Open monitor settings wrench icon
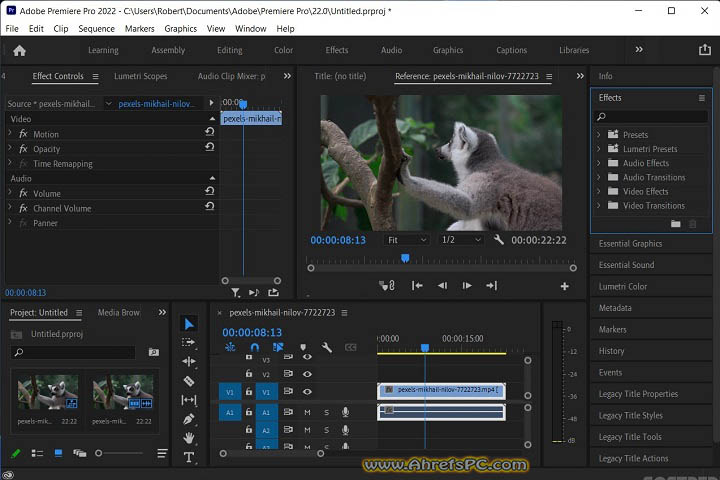Viewport: 720px width, 480px height. 499,239
